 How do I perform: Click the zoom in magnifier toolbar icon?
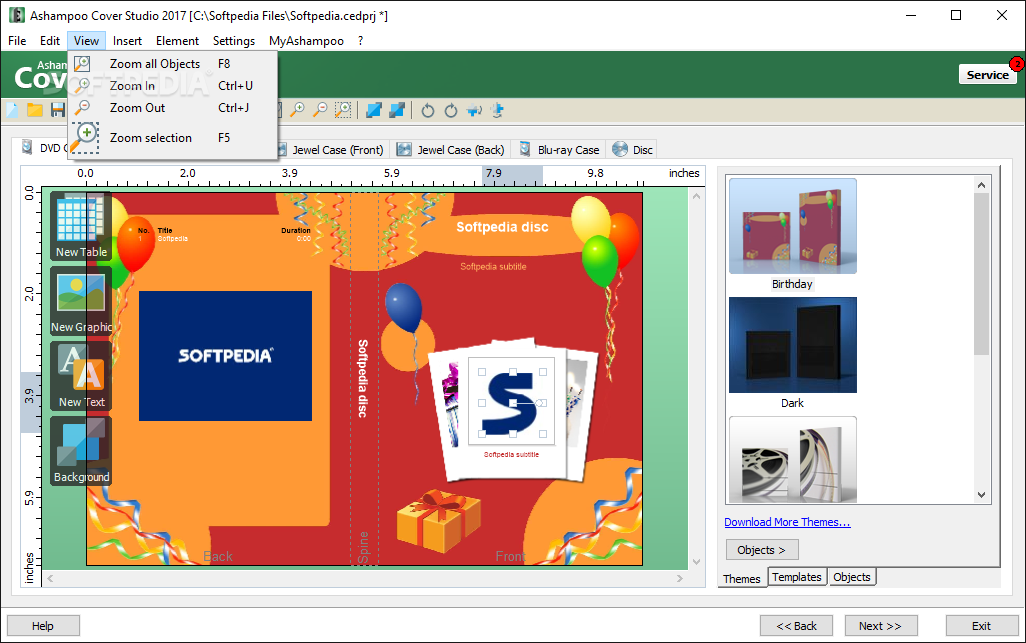[298, 110]
